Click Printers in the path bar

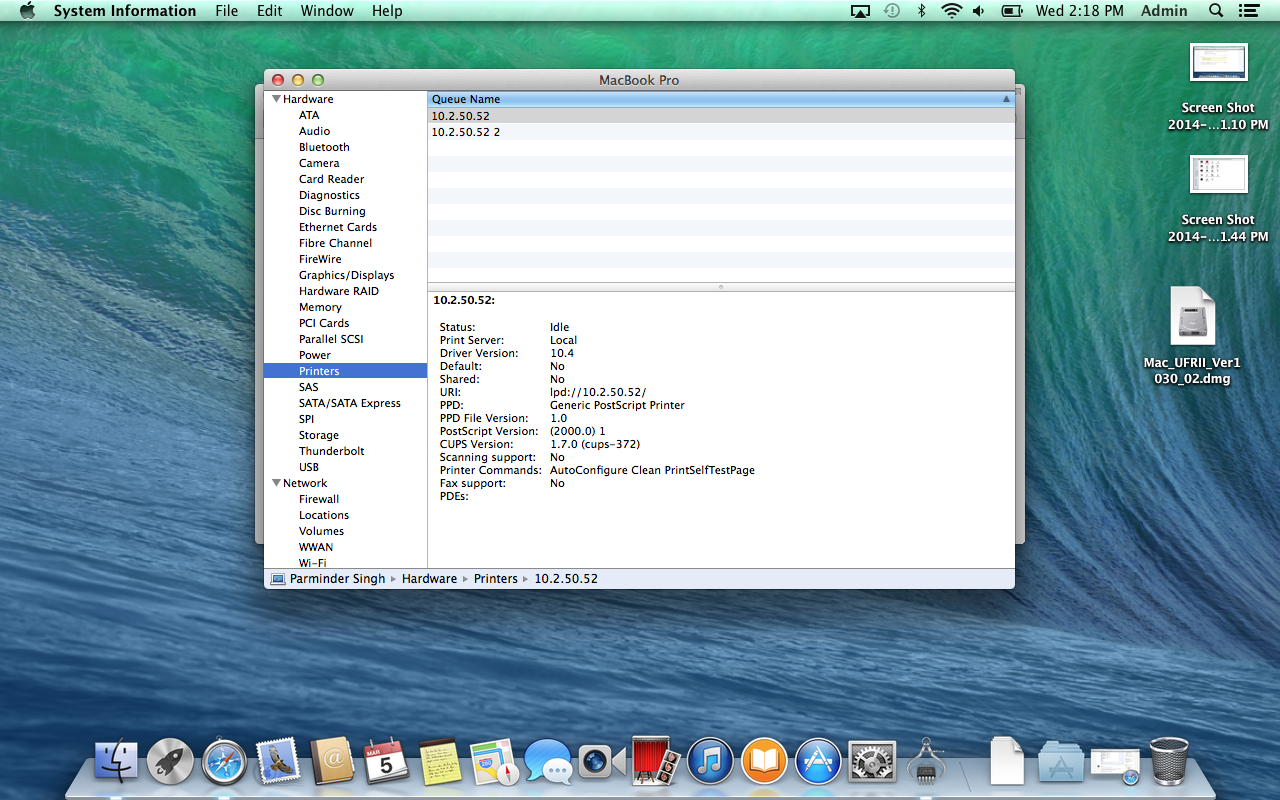pos(496,579)
